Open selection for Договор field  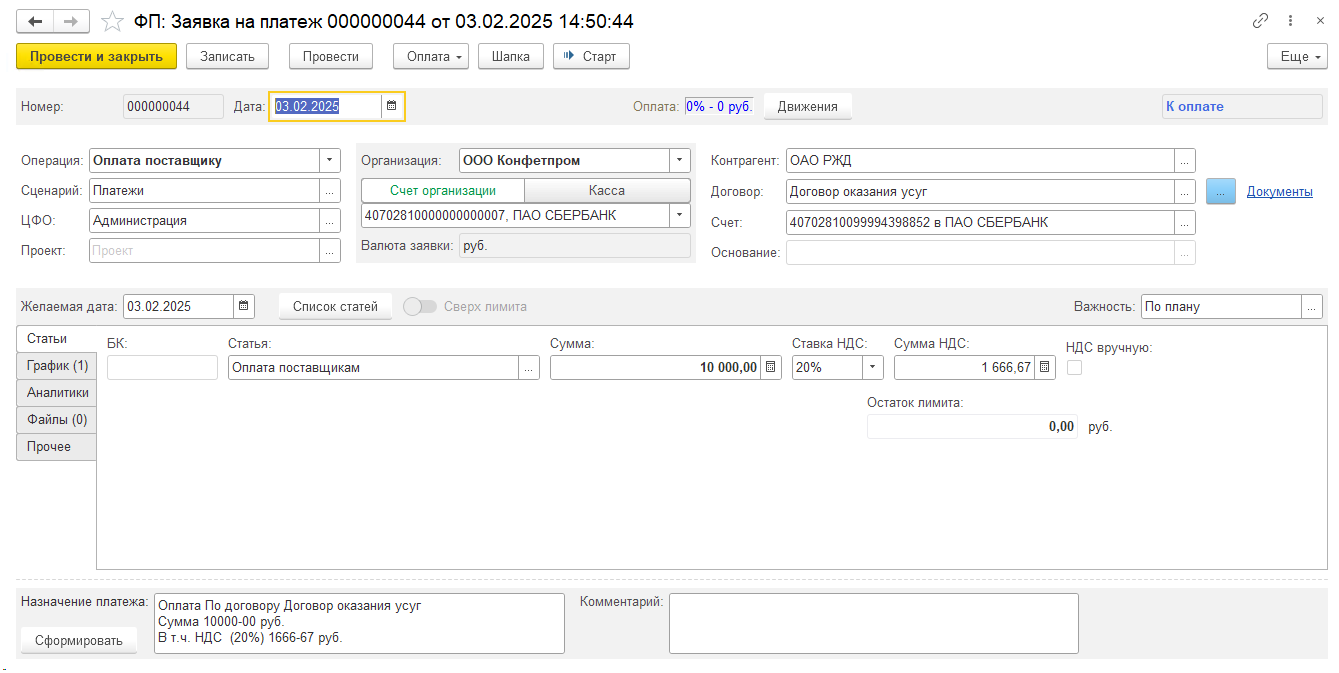click(x=1184, y=191)
